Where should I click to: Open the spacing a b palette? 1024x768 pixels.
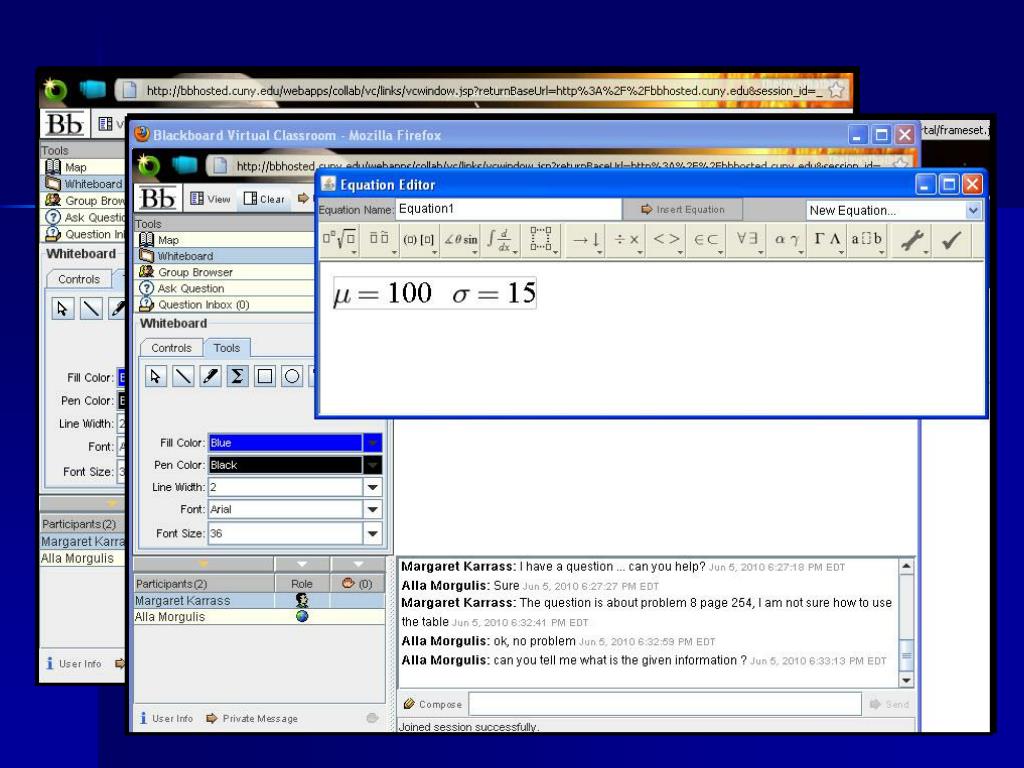[867, 240]
